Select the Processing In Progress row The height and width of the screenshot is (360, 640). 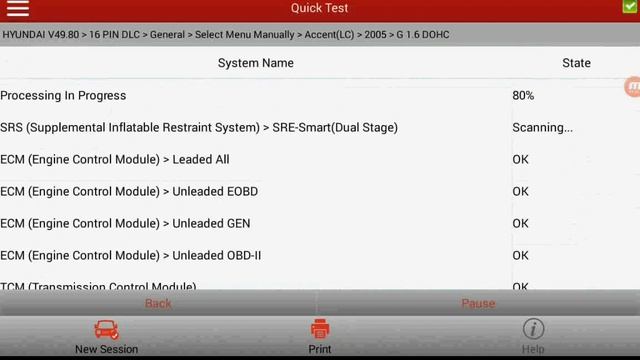click(x=320, y=96)
